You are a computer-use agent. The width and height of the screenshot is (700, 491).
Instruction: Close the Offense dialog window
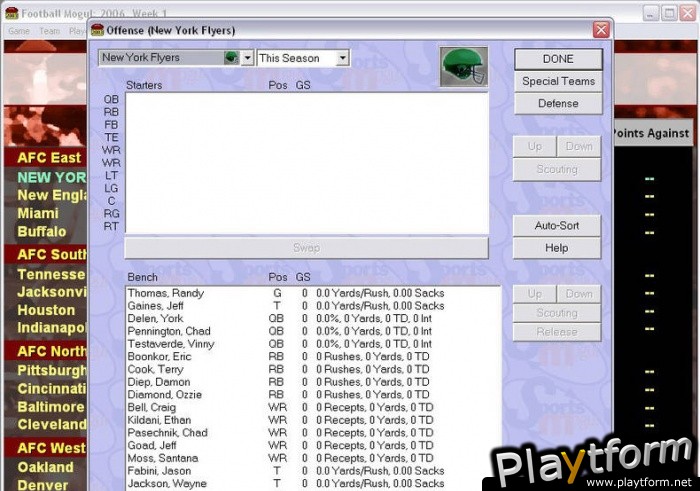pos(601,30)
